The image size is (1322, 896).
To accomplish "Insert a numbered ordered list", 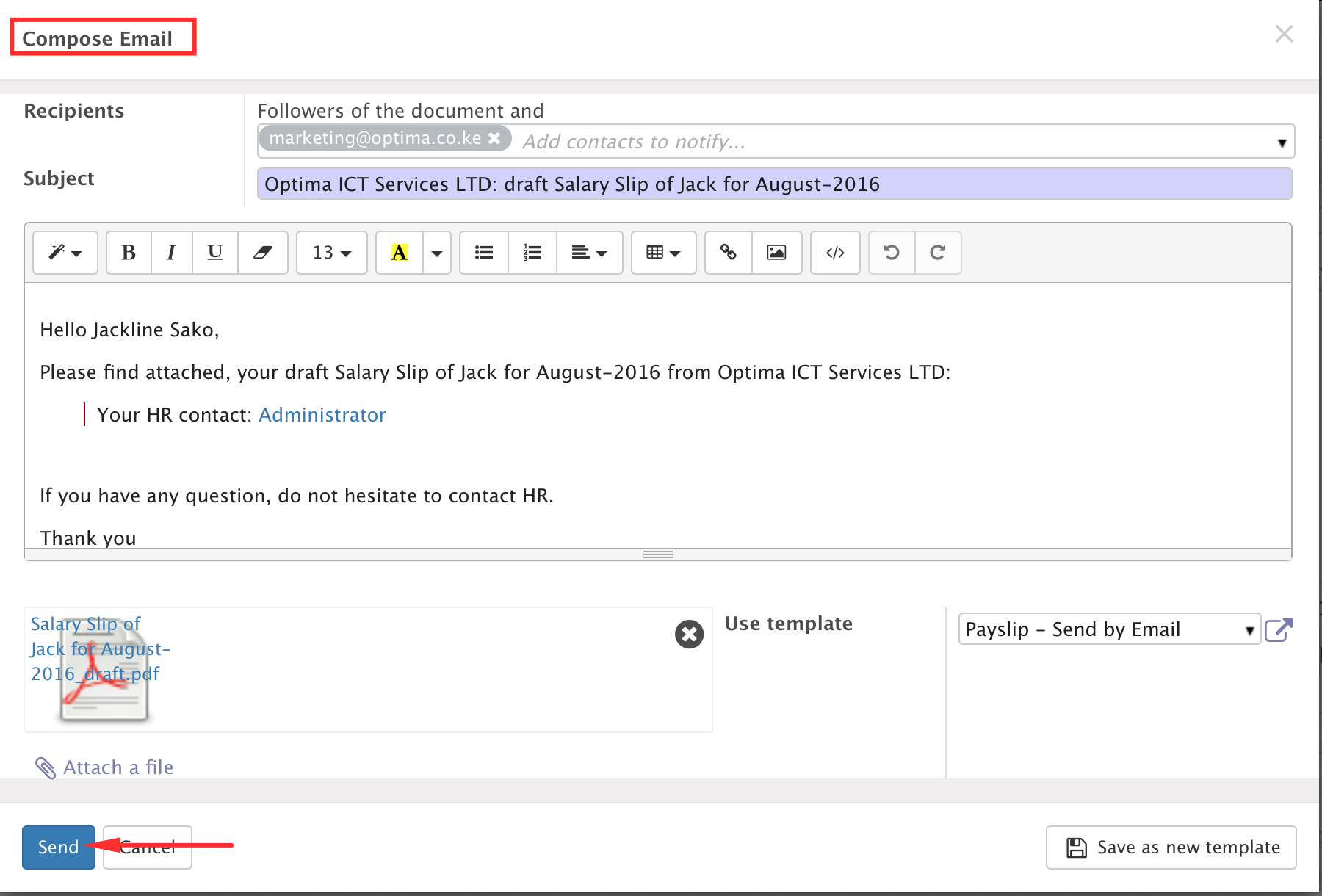I will click(x=532, y=253).
